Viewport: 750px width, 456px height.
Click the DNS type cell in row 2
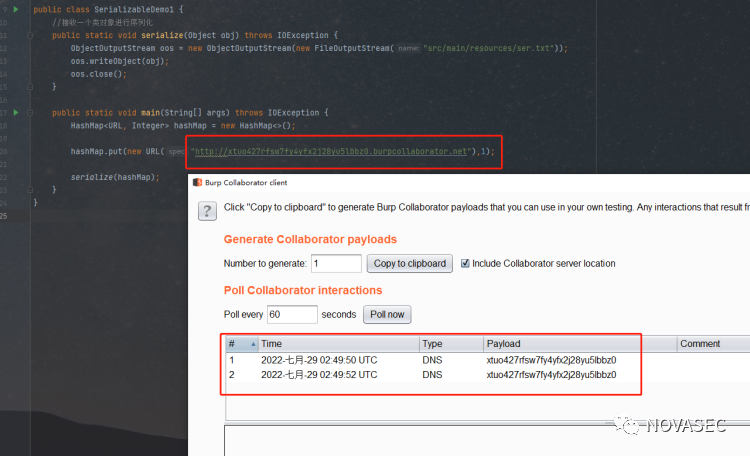(432, 375)
